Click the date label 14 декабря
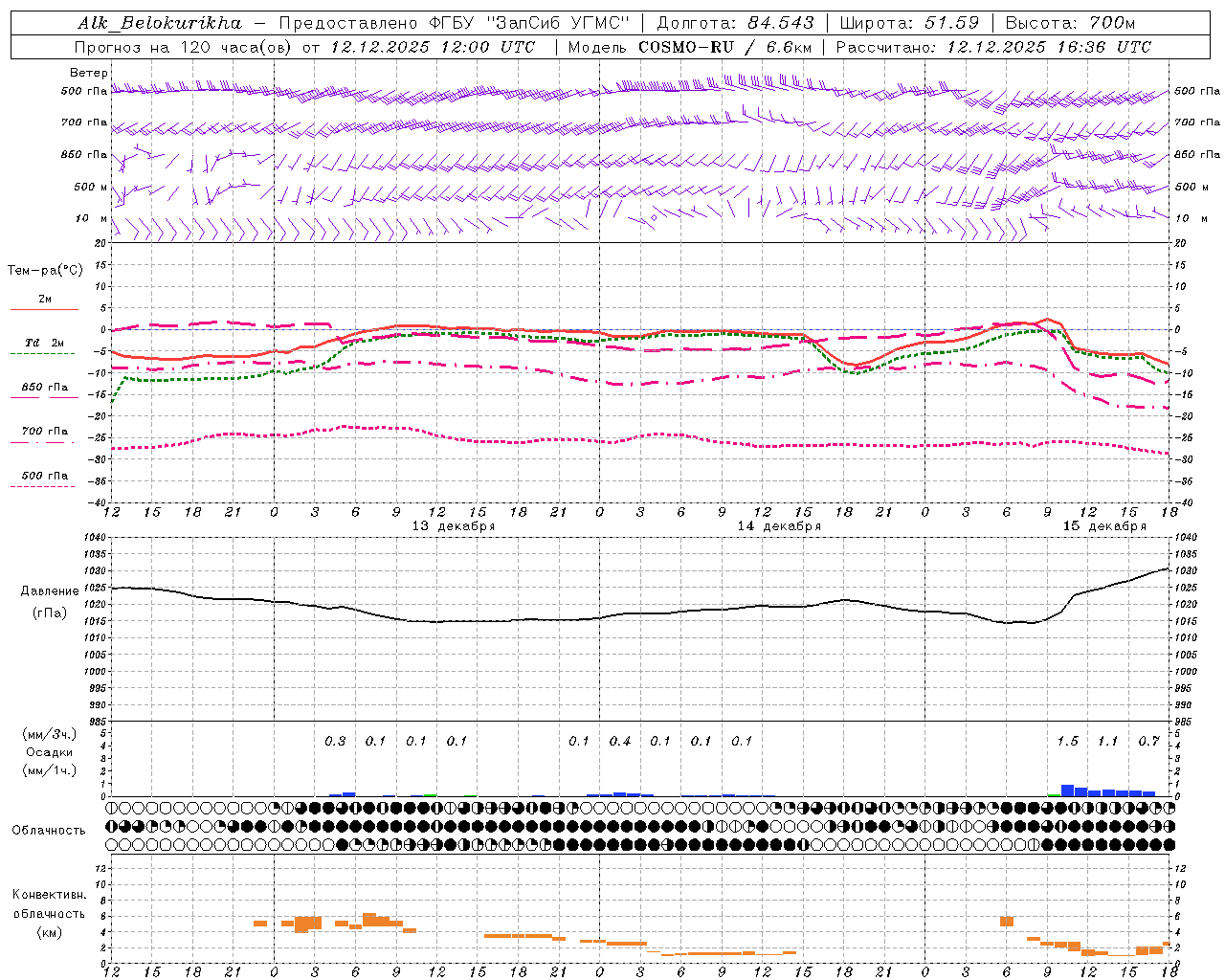The image size is (1225, 980). pos(779,526)
